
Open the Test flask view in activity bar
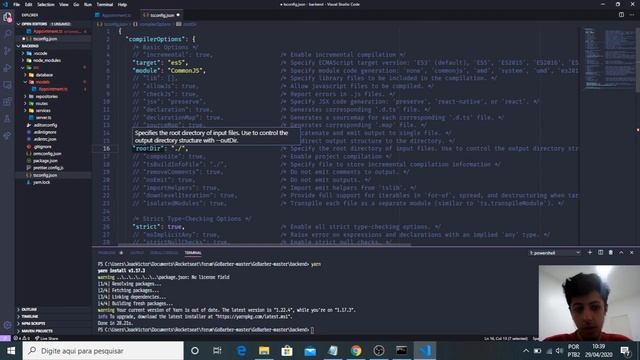pos(7,119)
